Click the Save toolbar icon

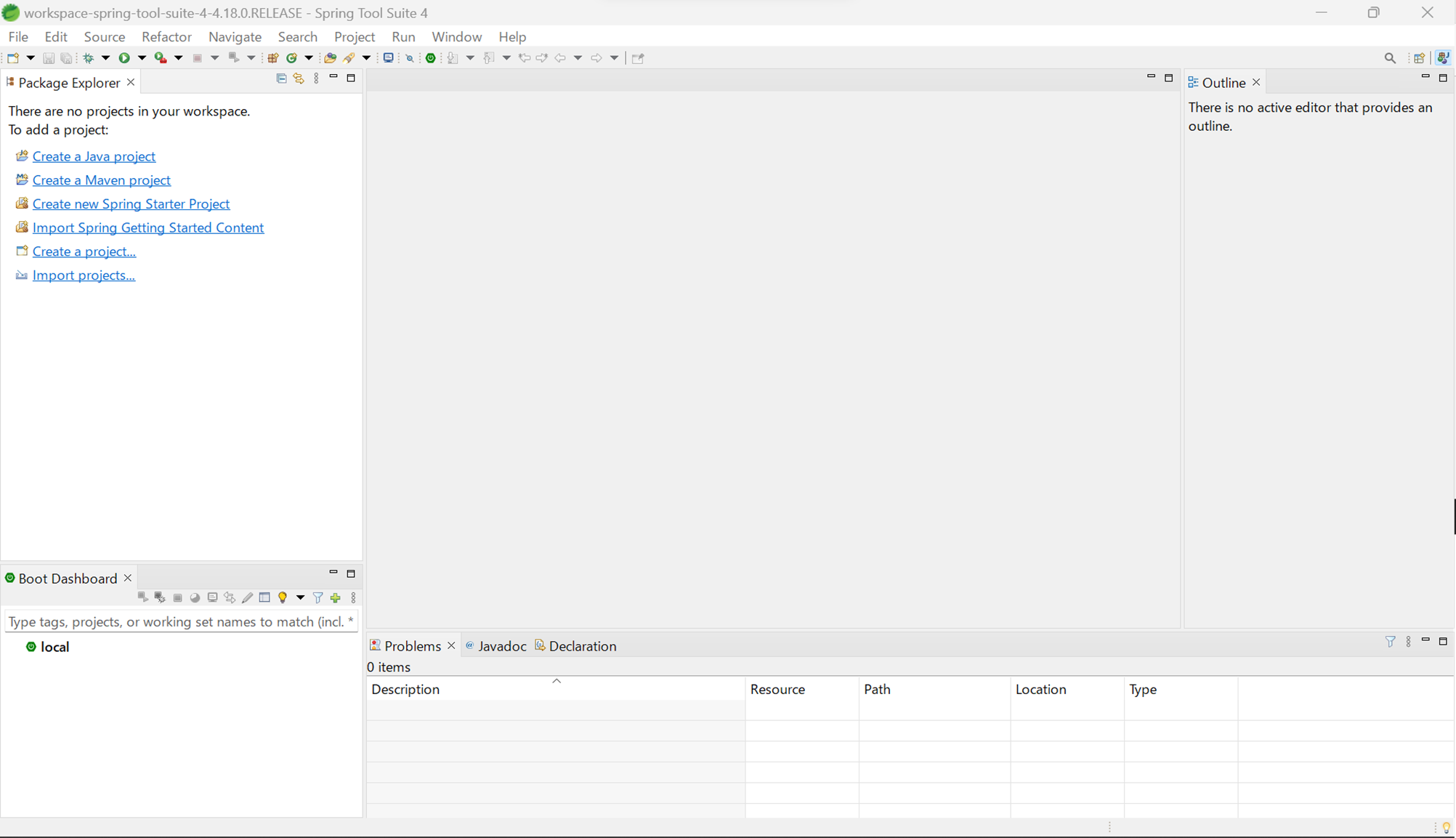(x=49, y=58)
